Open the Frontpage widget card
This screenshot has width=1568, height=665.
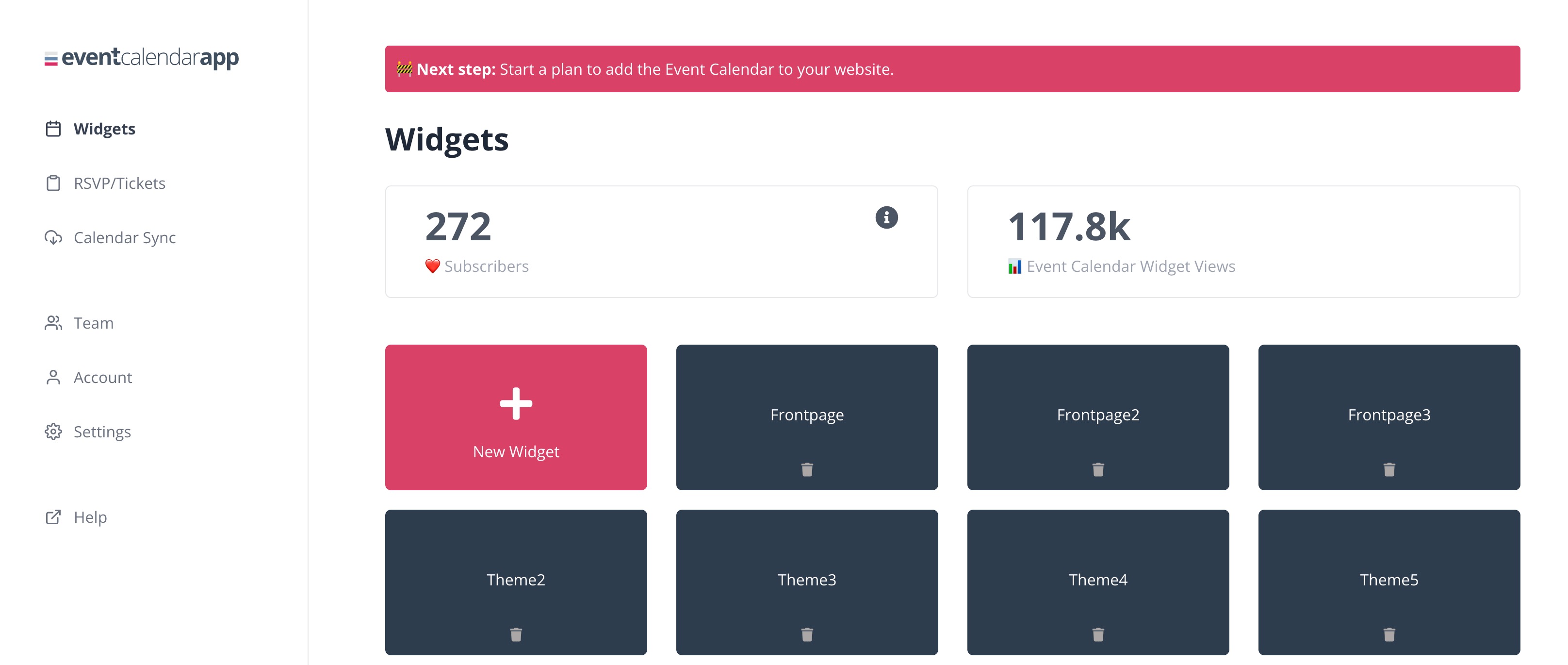click(x=807, y=417)
